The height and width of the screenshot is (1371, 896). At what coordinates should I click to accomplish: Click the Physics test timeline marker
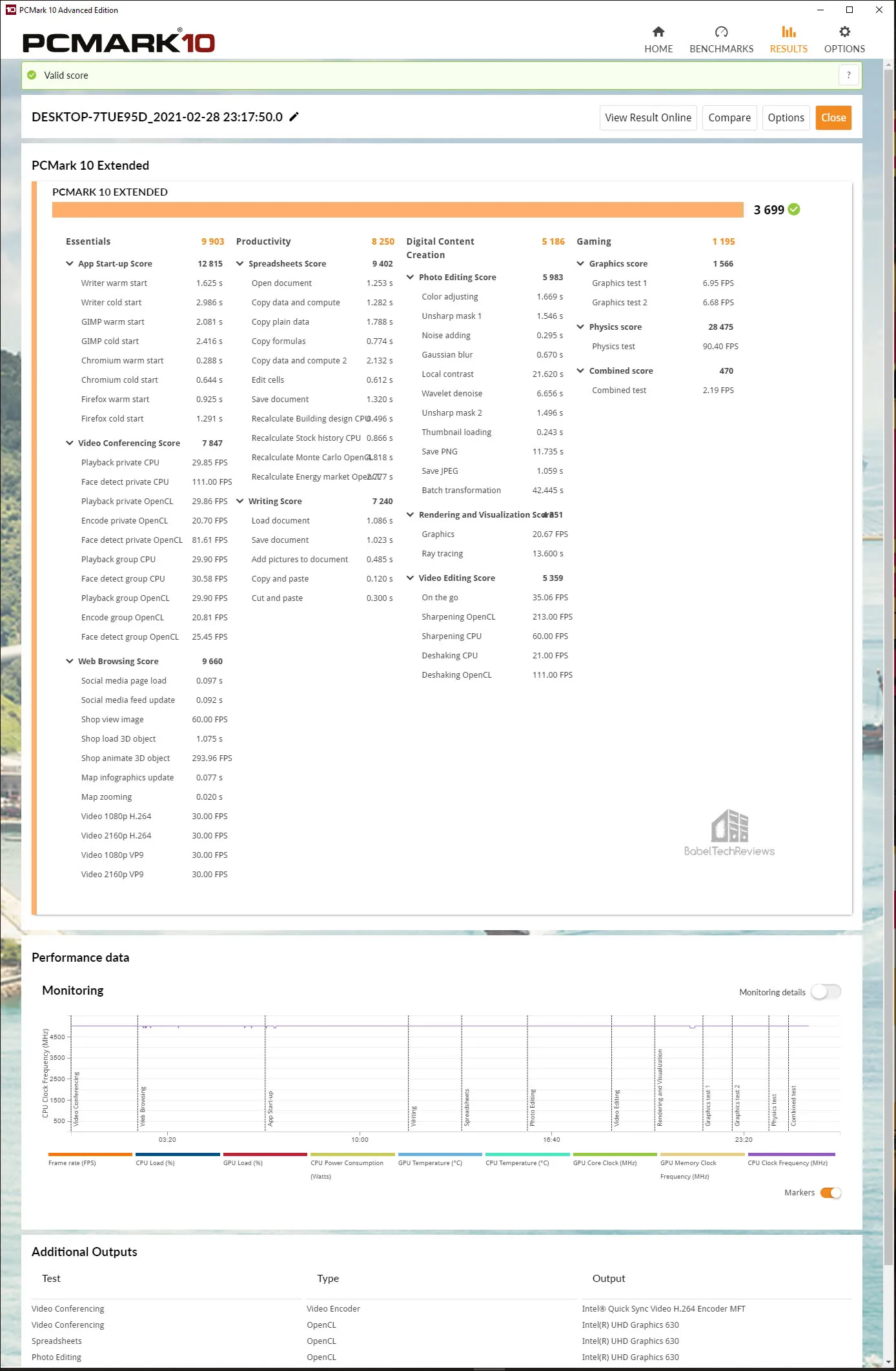coord(774,1110)
